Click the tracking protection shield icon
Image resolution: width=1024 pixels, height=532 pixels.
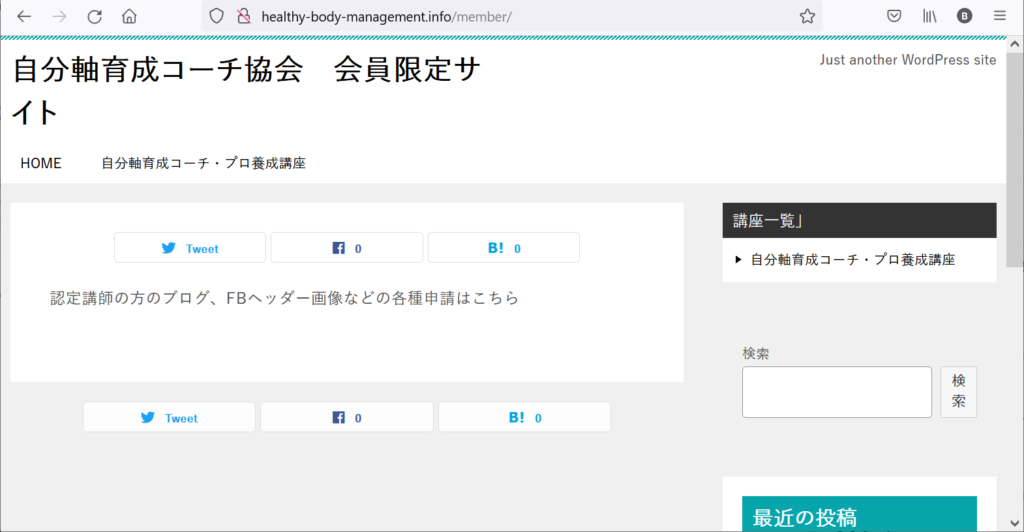point(217,16)
